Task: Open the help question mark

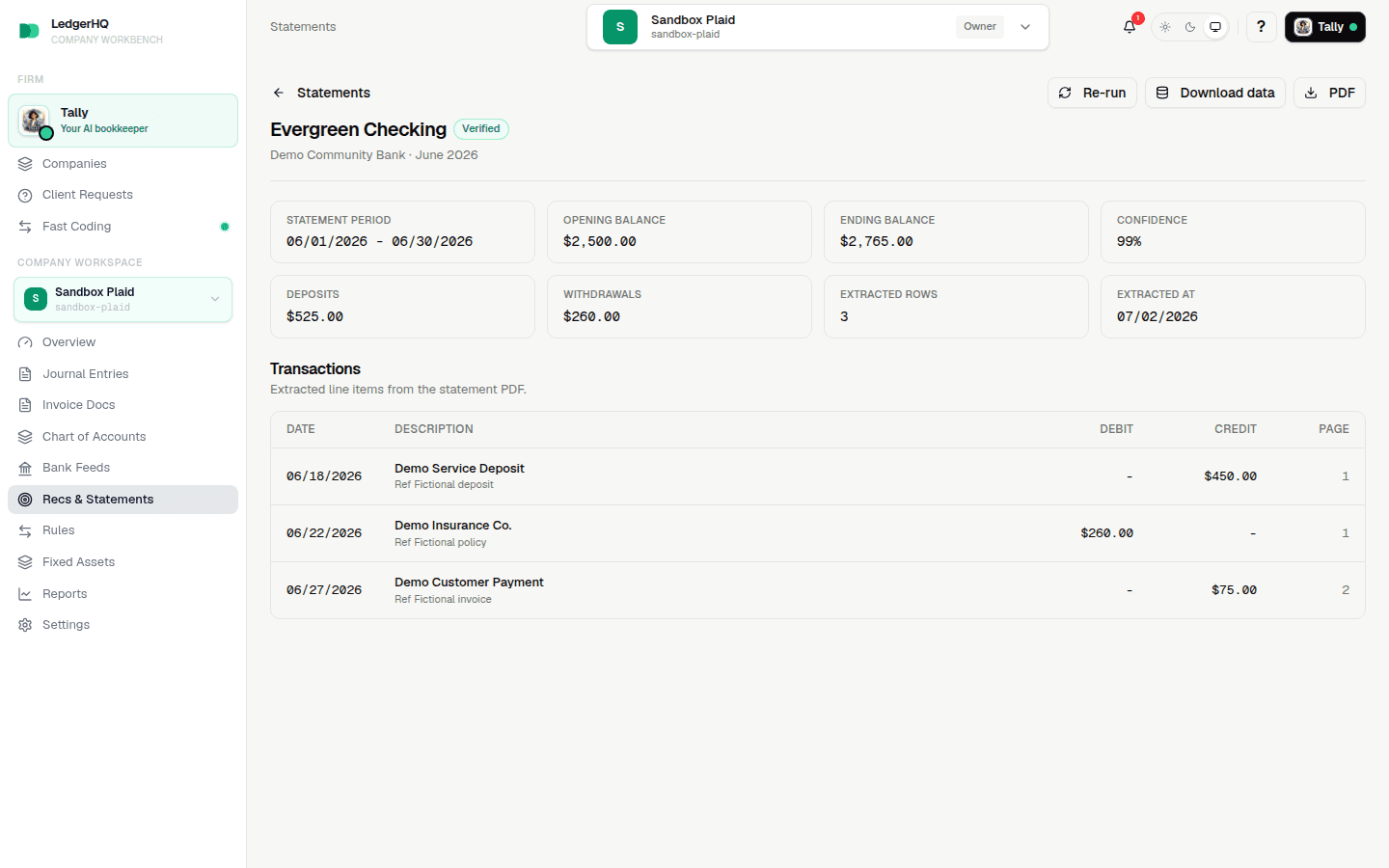Action: coord(1261,27)
